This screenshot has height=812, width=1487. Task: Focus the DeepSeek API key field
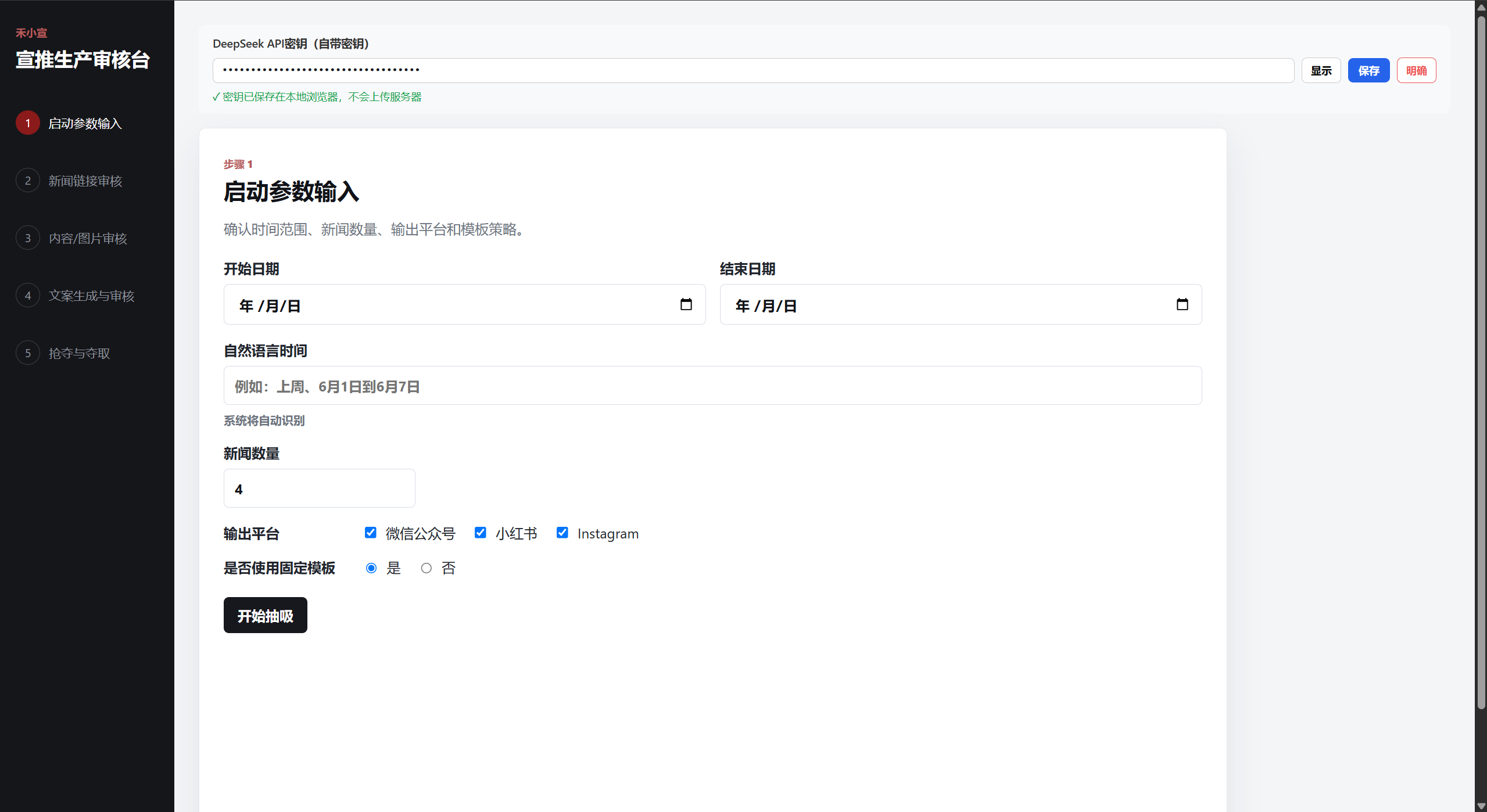coord(753,70)
